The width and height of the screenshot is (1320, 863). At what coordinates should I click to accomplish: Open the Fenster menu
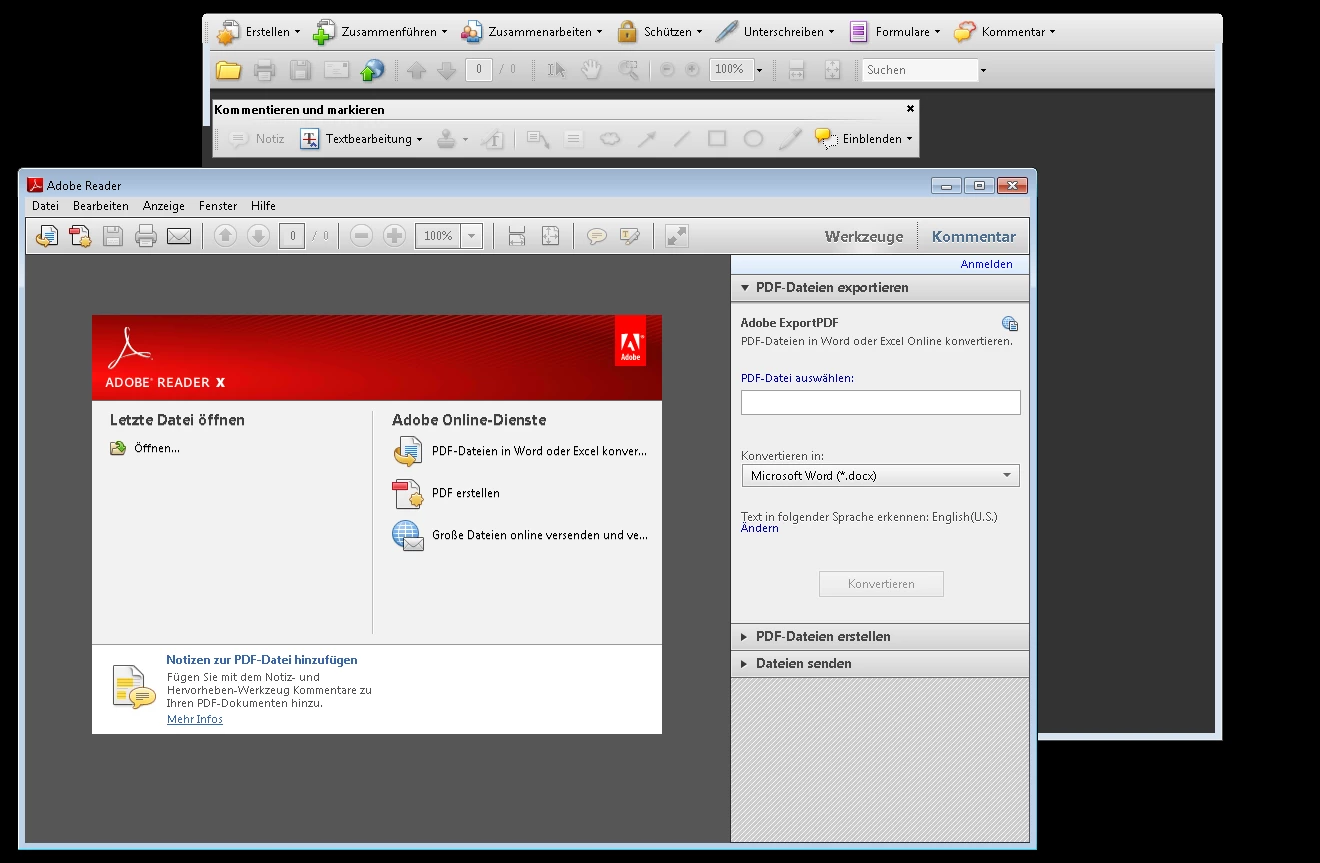coord(218,206)
